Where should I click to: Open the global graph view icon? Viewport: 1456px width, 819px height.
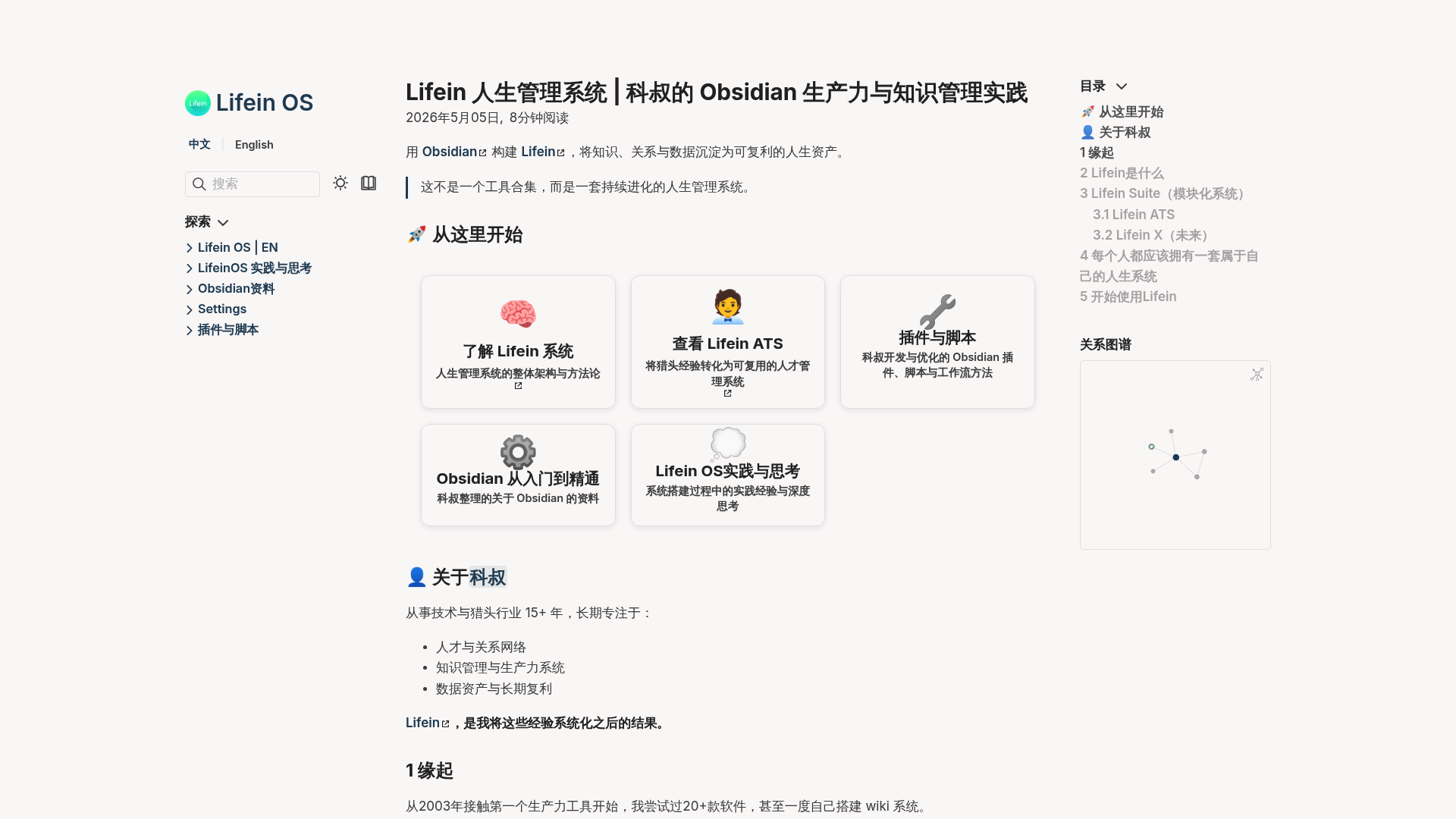tap(1257, 375)
